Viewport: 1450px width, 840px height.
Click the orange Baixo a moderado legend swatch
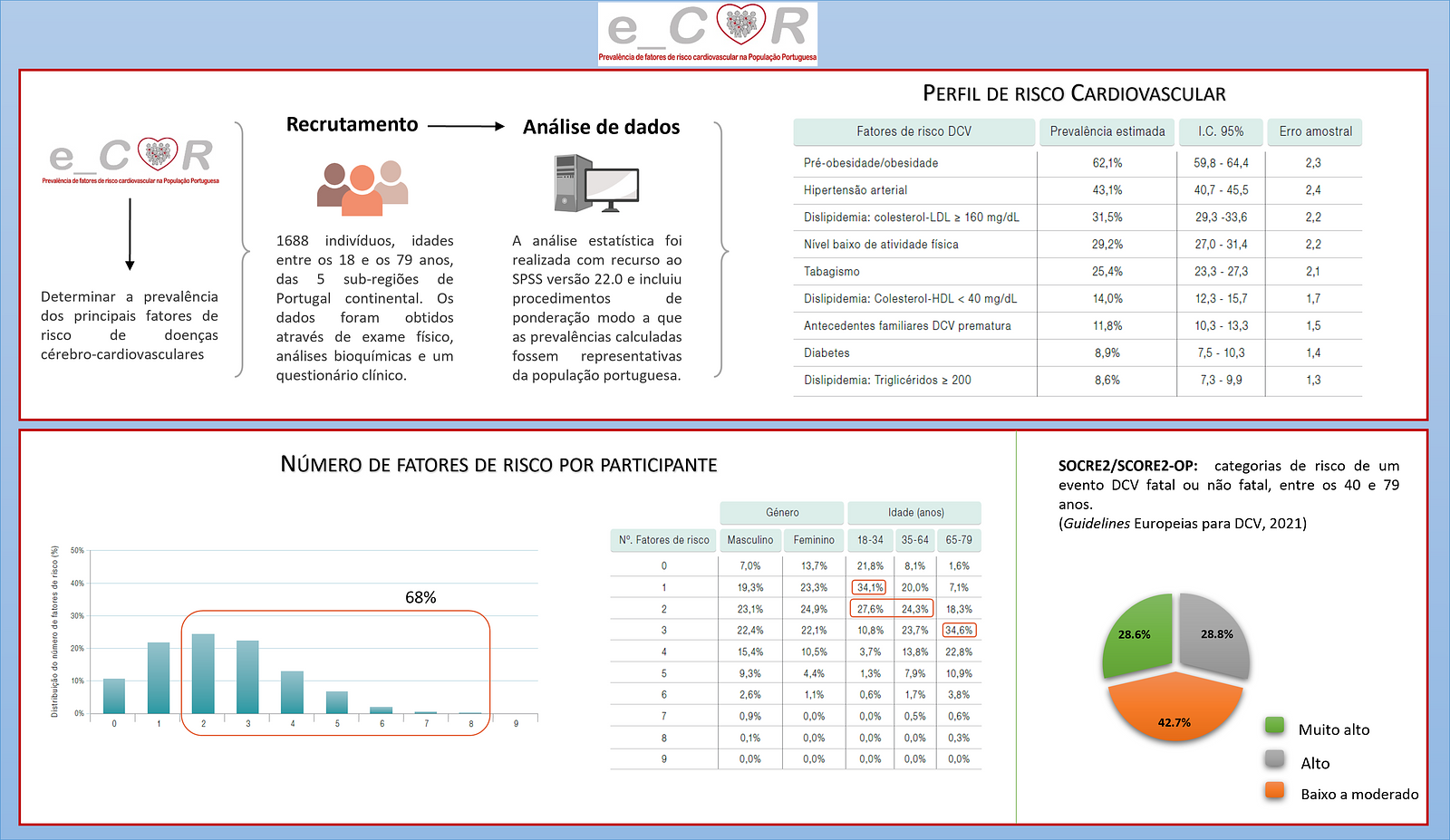[1274, 790]
